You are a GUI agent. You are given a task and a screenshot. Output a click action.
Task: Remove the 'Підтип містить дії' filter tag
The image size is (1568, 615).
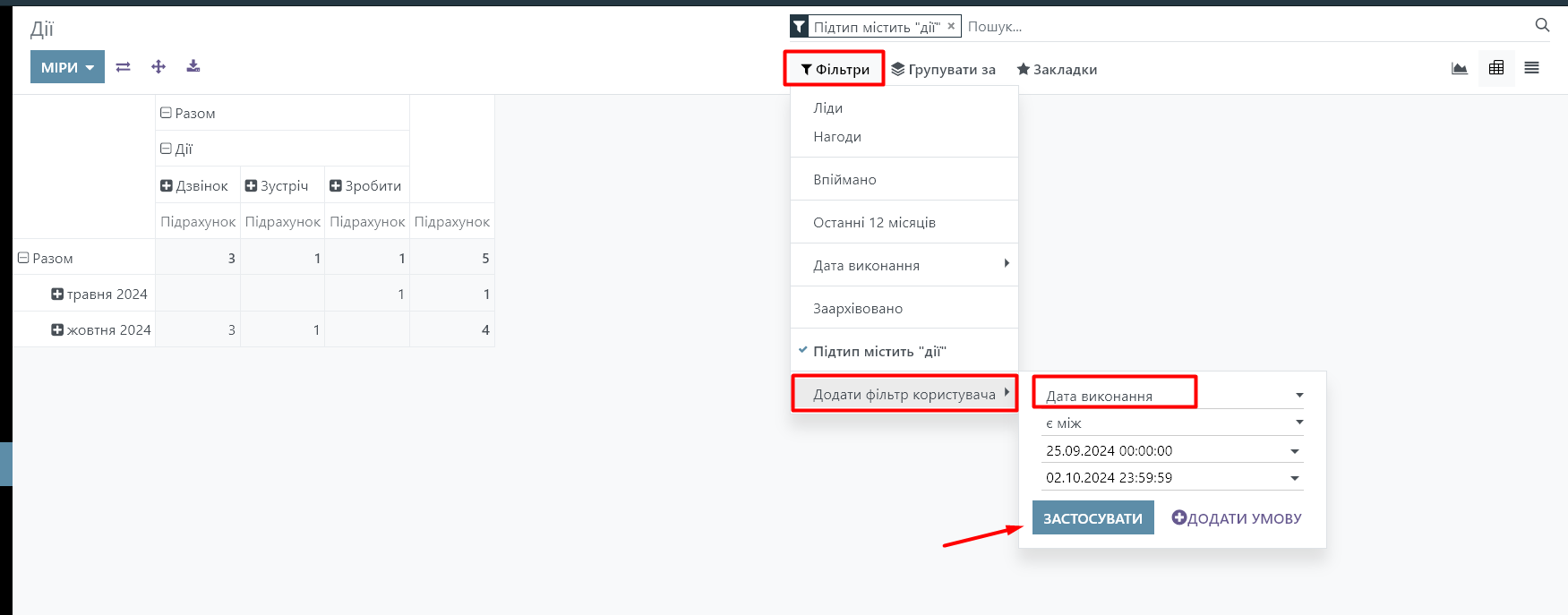pos(951,26)
